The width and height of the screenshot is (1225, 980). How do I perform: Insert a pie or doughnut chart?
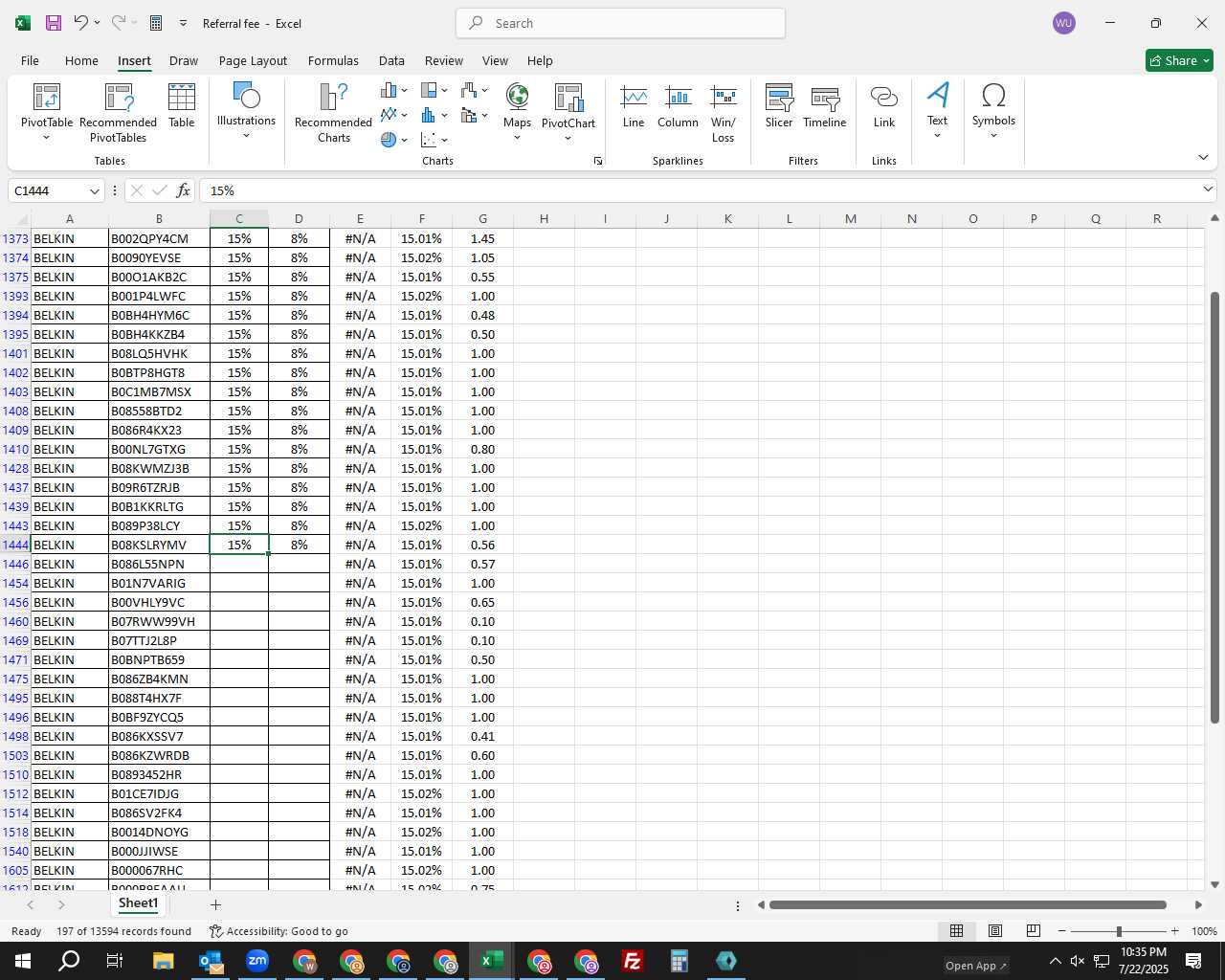coord(389,140)
